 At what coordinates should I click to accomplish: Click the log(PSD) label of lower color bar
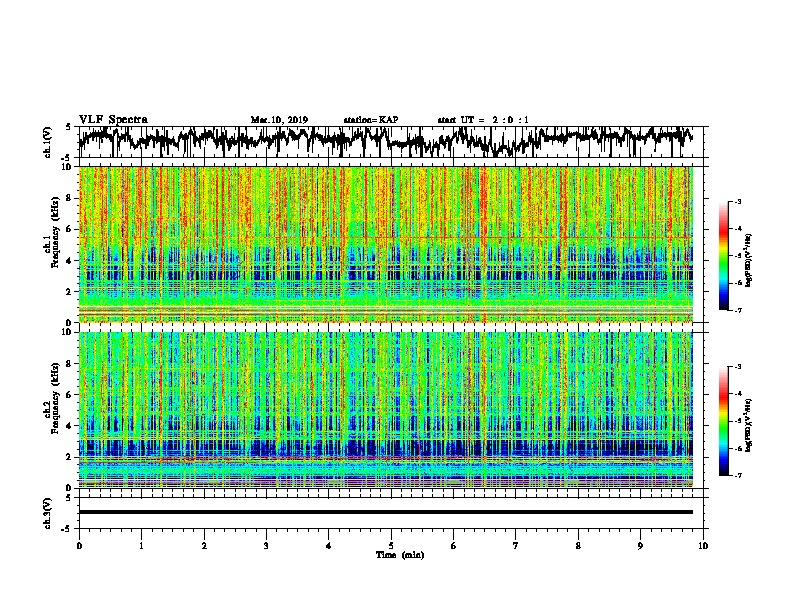749,425
